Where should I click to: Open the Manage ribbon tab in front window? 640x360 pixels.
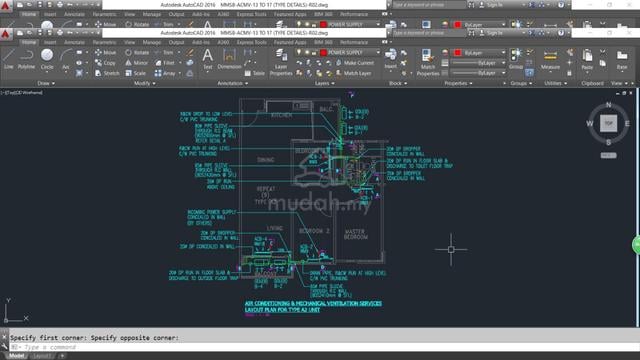152,42
